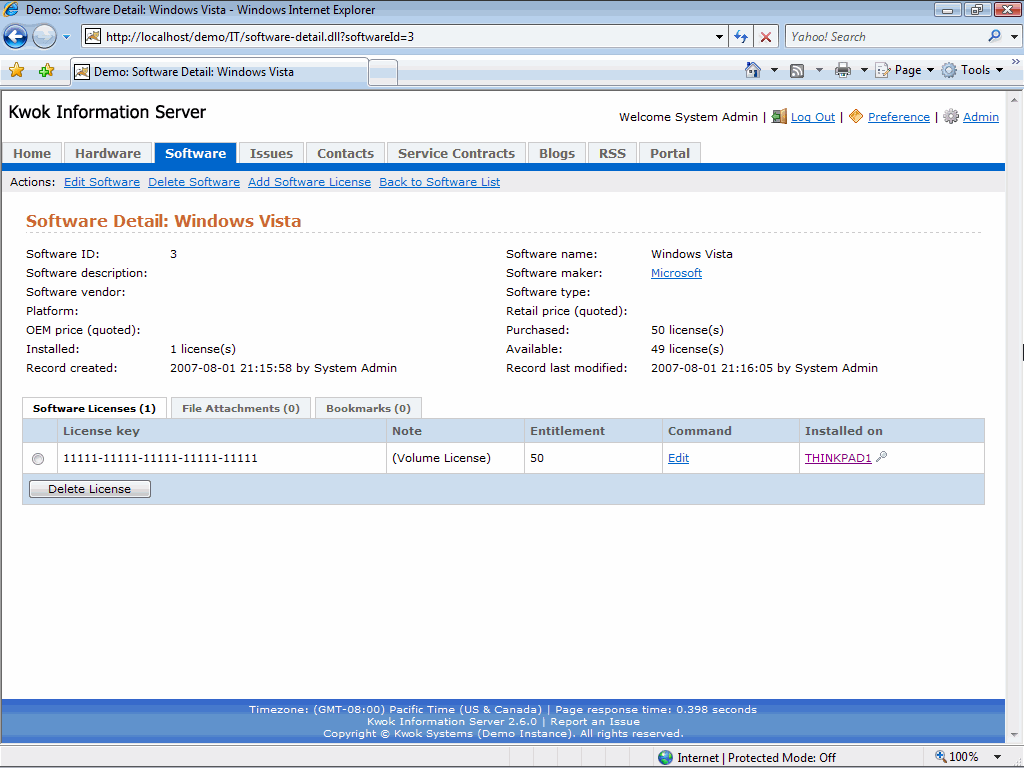View the Service Contracts tab

click(456, 153)
